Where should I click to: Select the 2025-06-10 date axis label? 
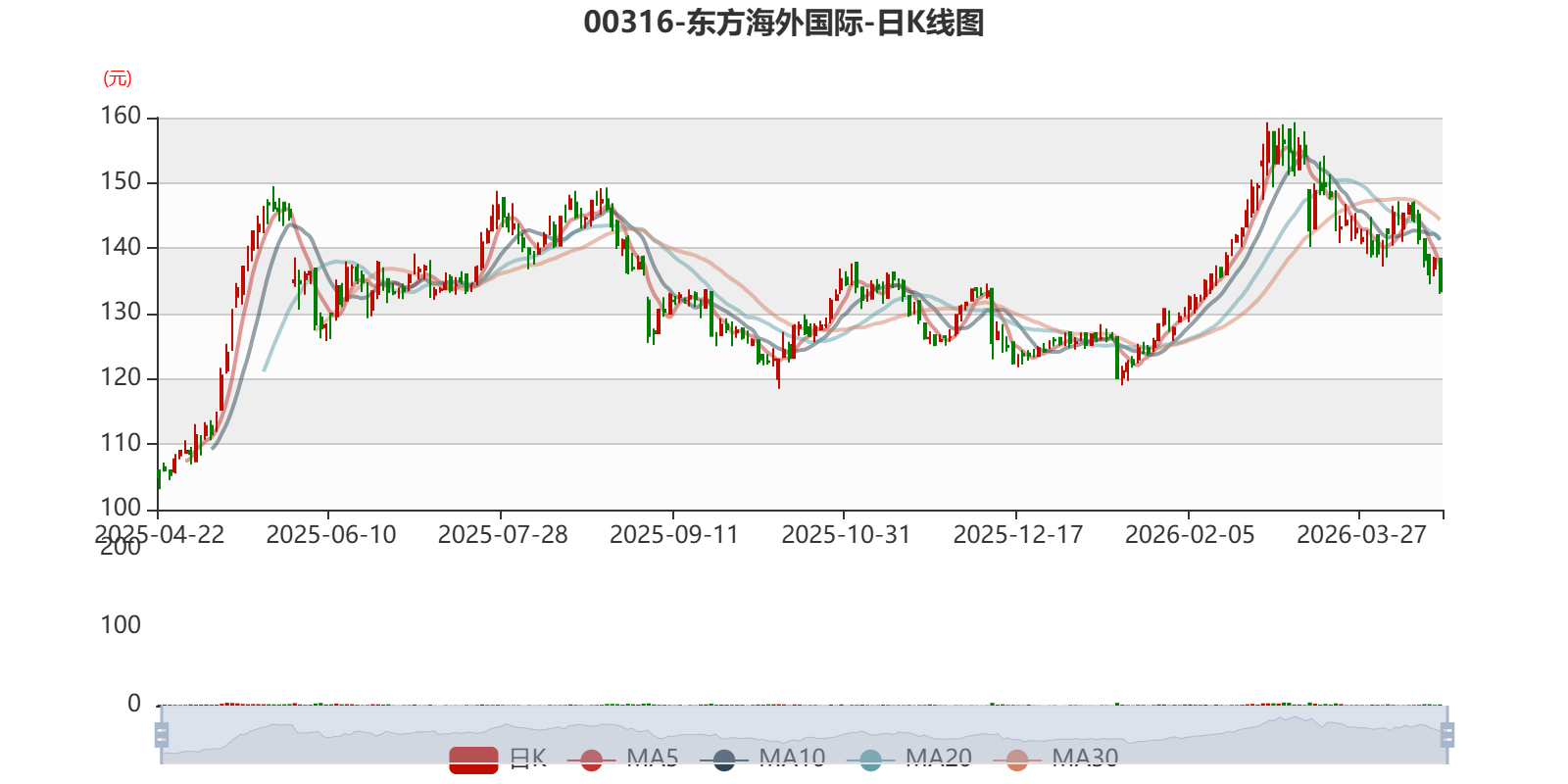point(331,535)
